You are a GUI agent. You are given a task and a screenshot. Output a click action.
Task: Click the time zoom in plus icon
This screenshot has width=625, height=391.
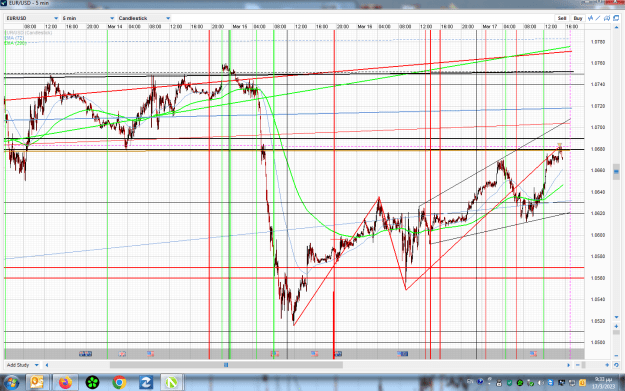coord(607,365)
